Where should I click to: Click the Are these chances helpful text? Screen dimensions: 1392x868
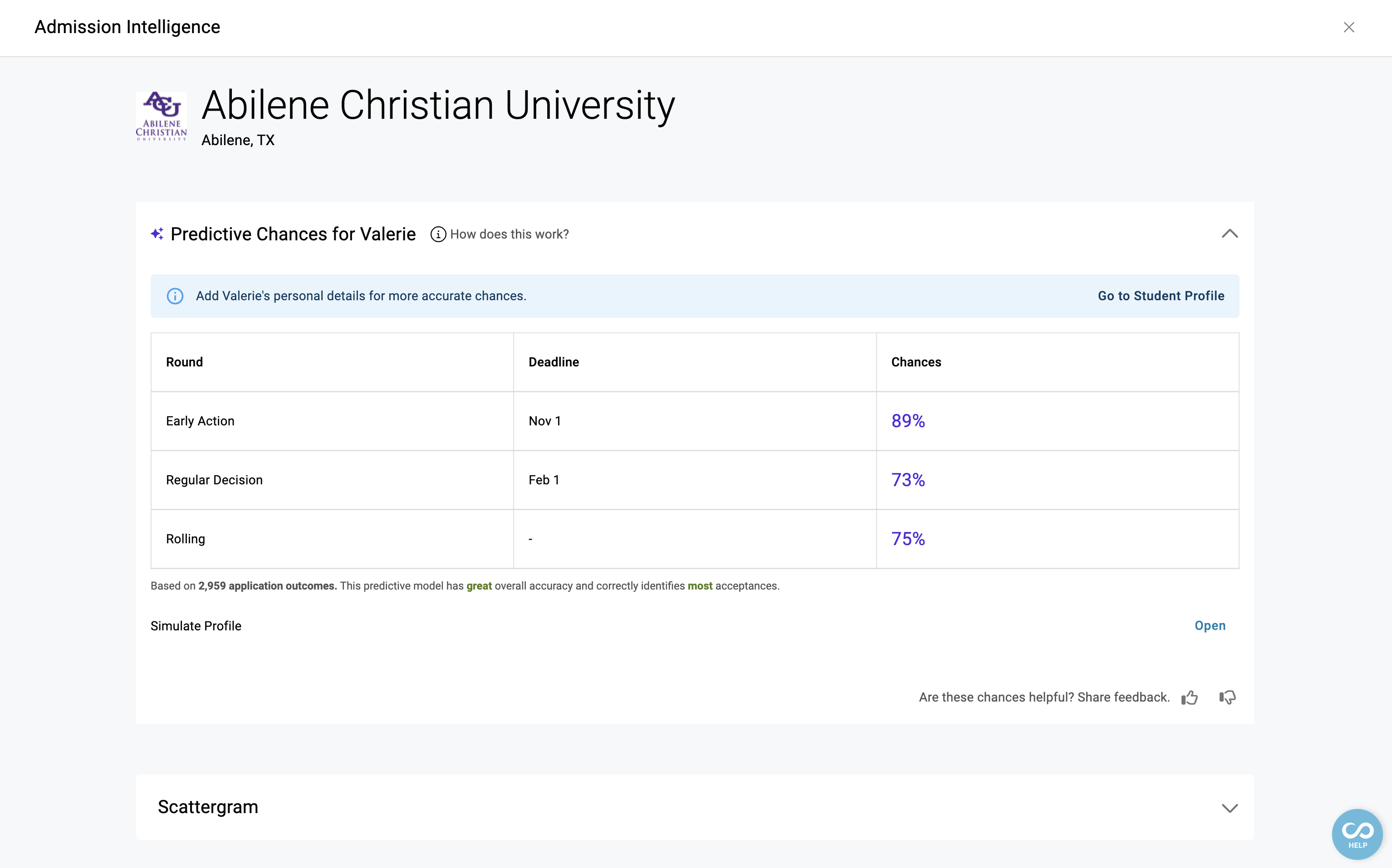[x=1044, y=697]
